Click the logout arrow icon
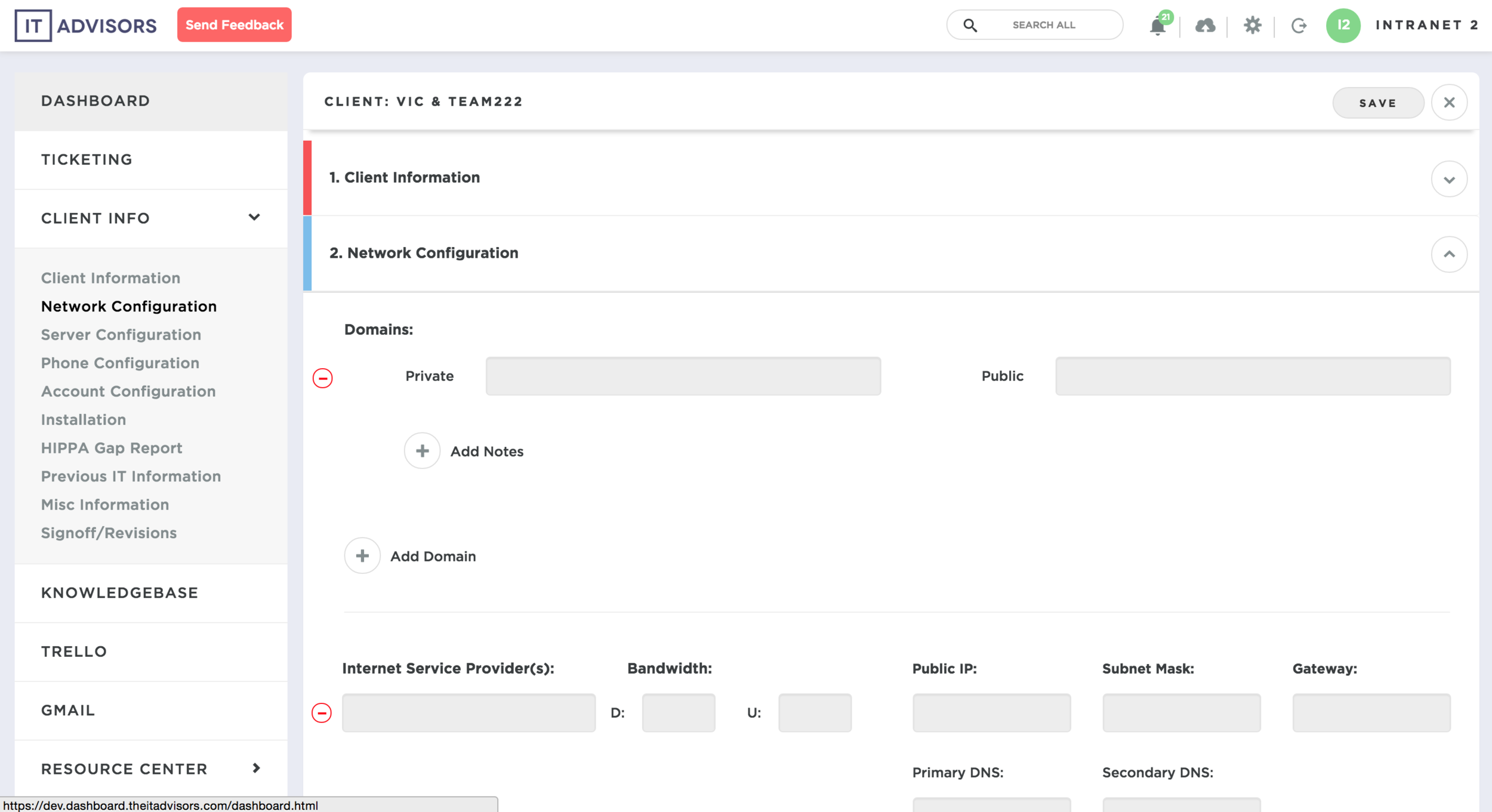1492x812 pixels. (1299, 26)
